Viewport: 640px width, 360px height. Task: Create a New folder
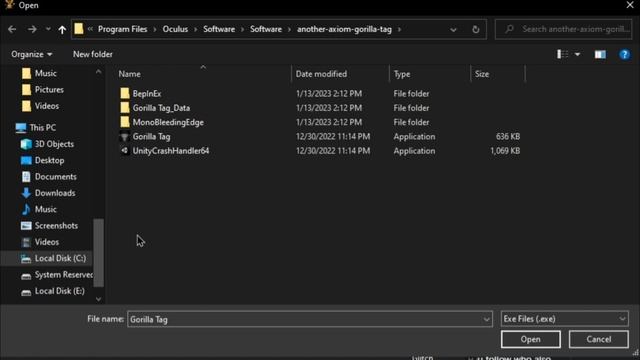click(x=93, y=54)
